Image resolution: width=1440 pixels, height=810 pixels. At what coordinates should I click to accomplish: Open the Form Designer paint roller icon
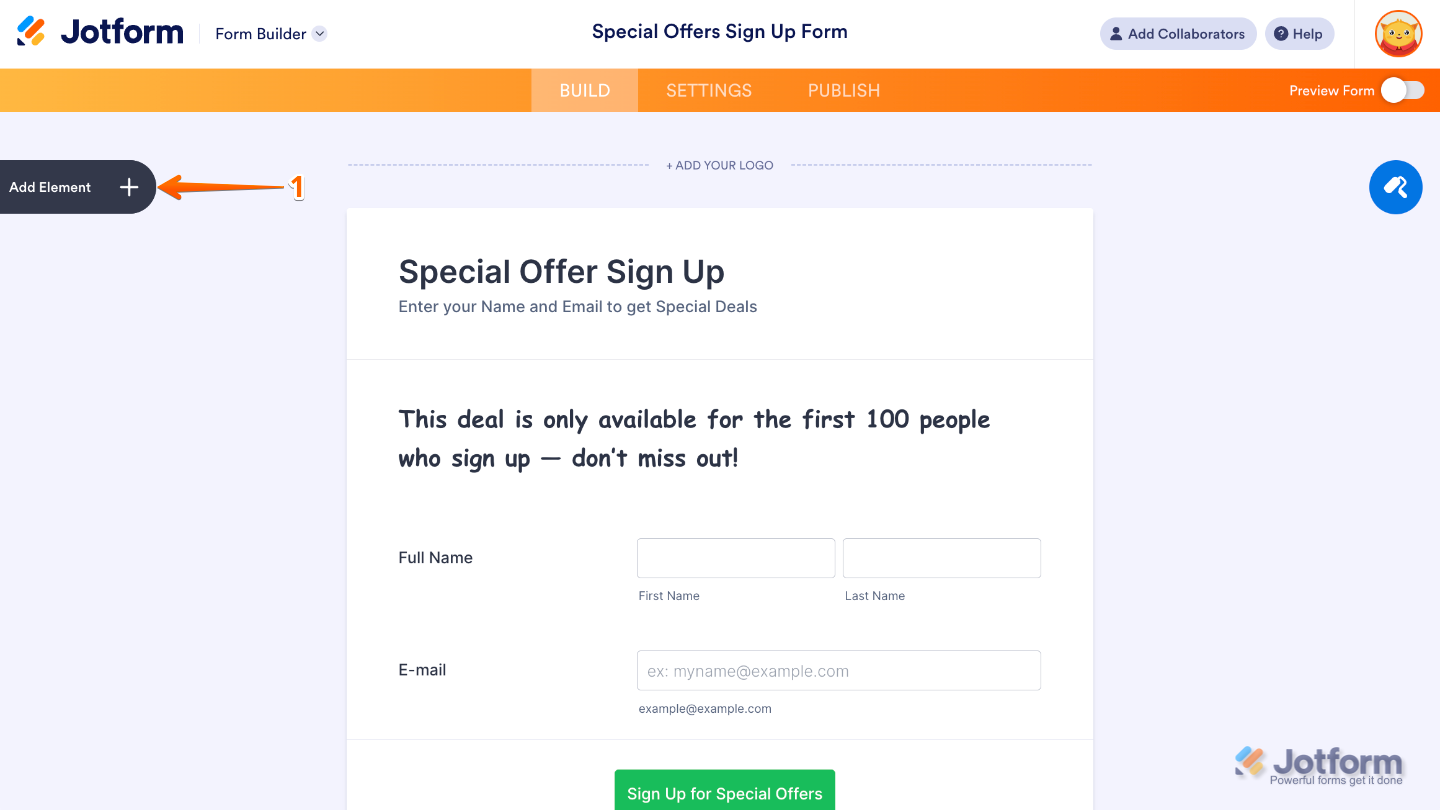pyautogui.click(x=1396, y=187)
